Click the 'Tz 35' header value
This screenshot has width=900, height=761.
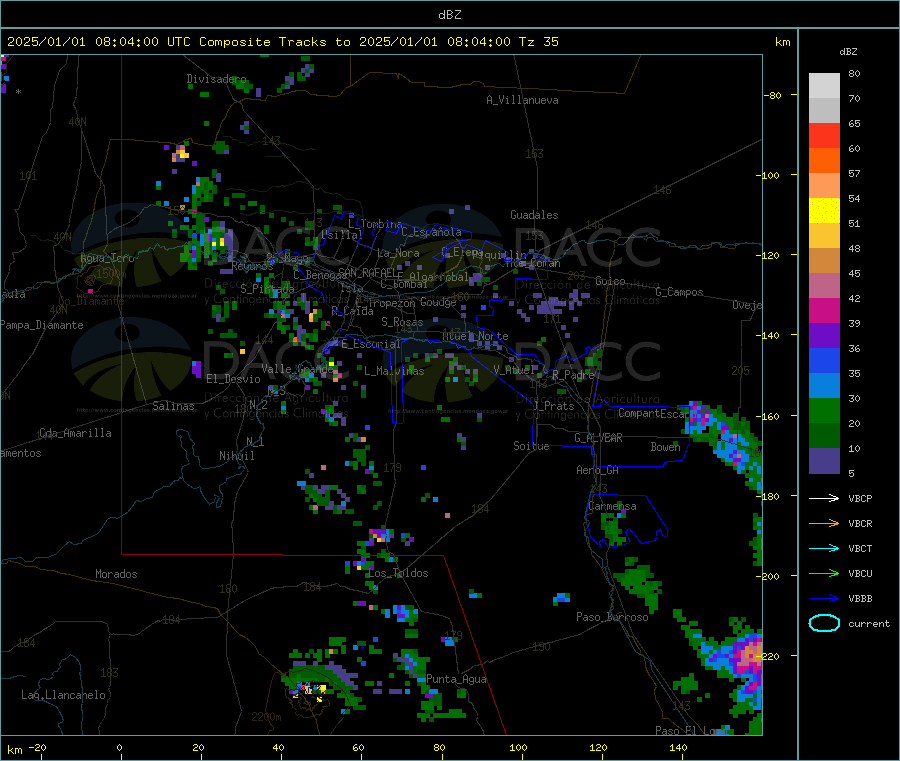coord(538,42)
